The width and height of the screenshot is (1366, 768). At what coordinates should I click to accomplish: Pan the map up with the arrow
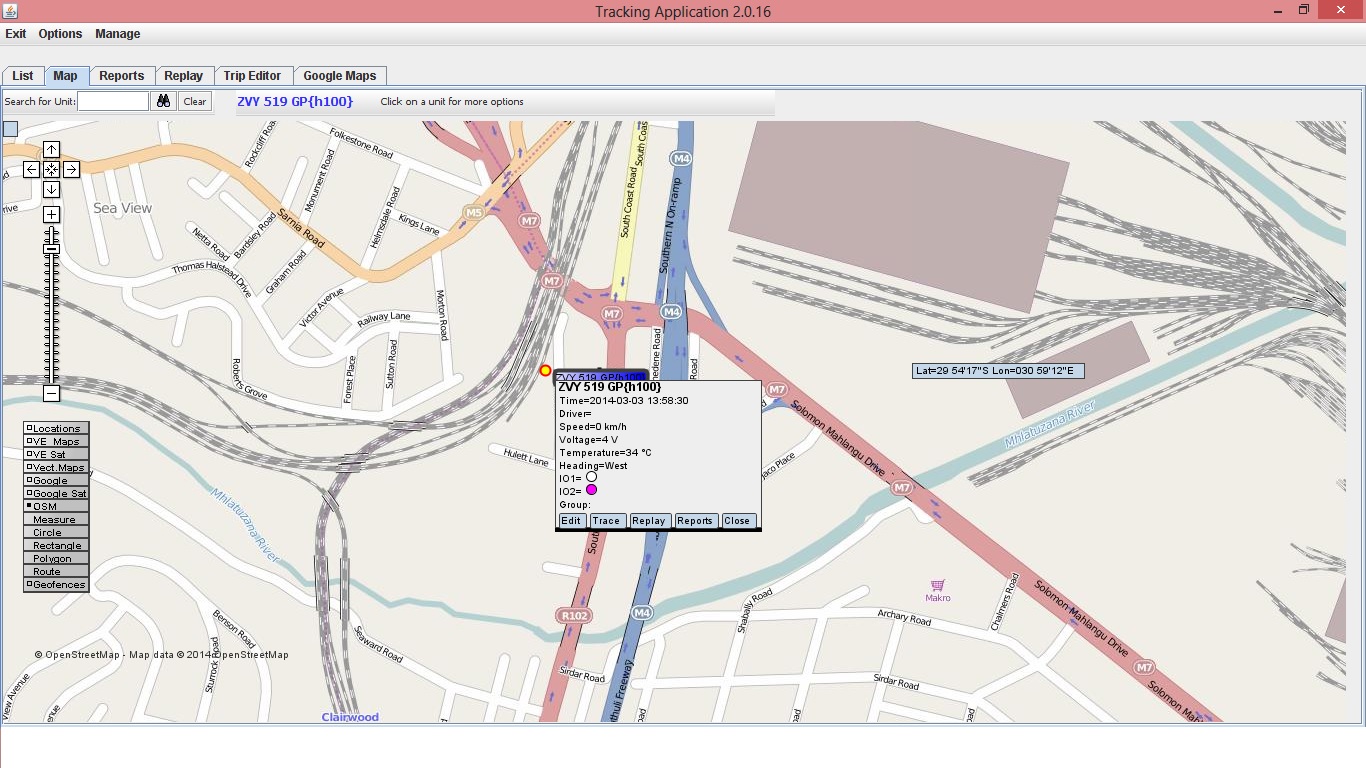(51, 150)
